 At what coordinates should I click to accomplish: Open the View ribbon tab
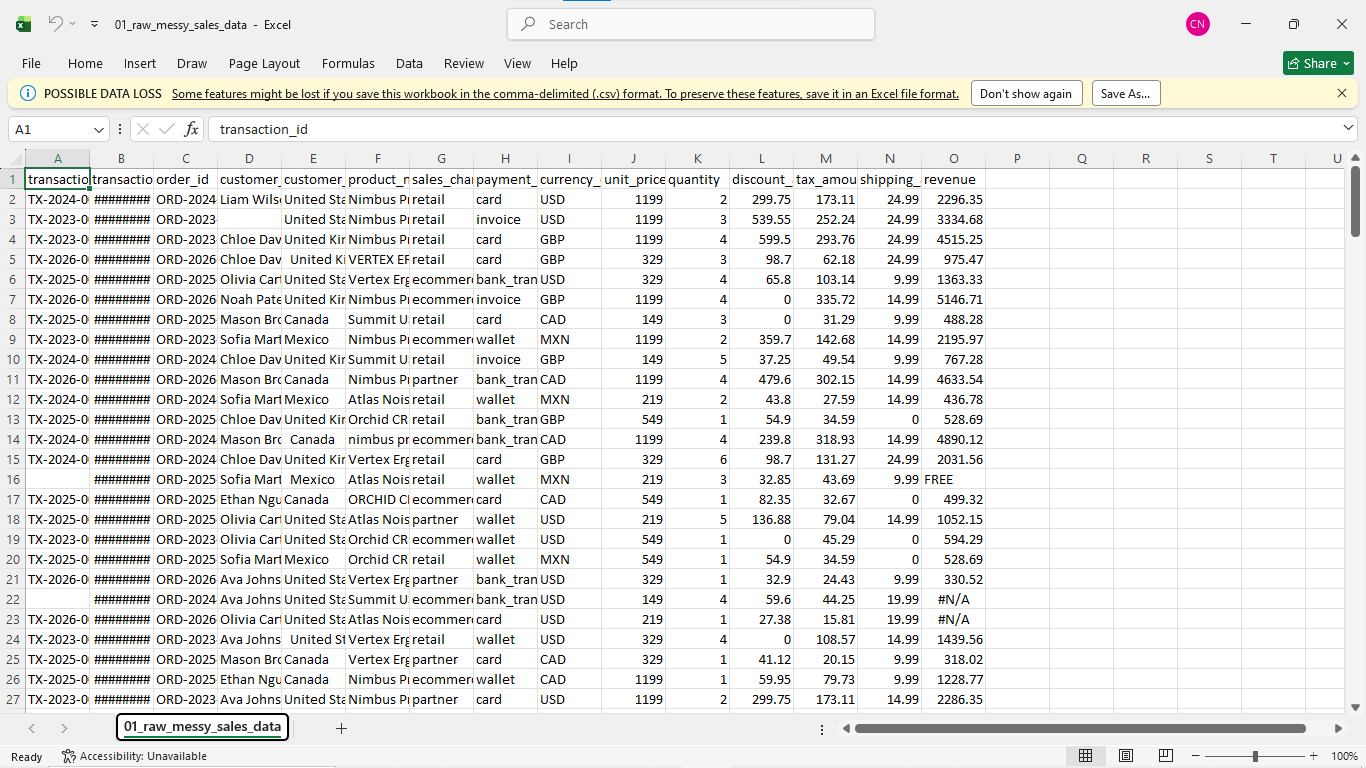pyautogui.click(x=517, y=63)
